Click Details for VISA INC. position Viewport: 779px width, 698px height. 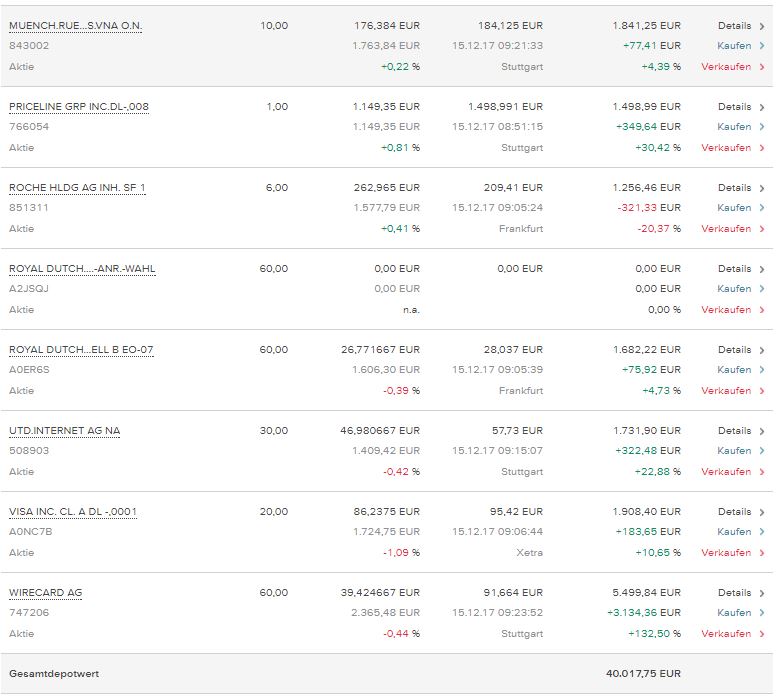(x=734, y=512)
